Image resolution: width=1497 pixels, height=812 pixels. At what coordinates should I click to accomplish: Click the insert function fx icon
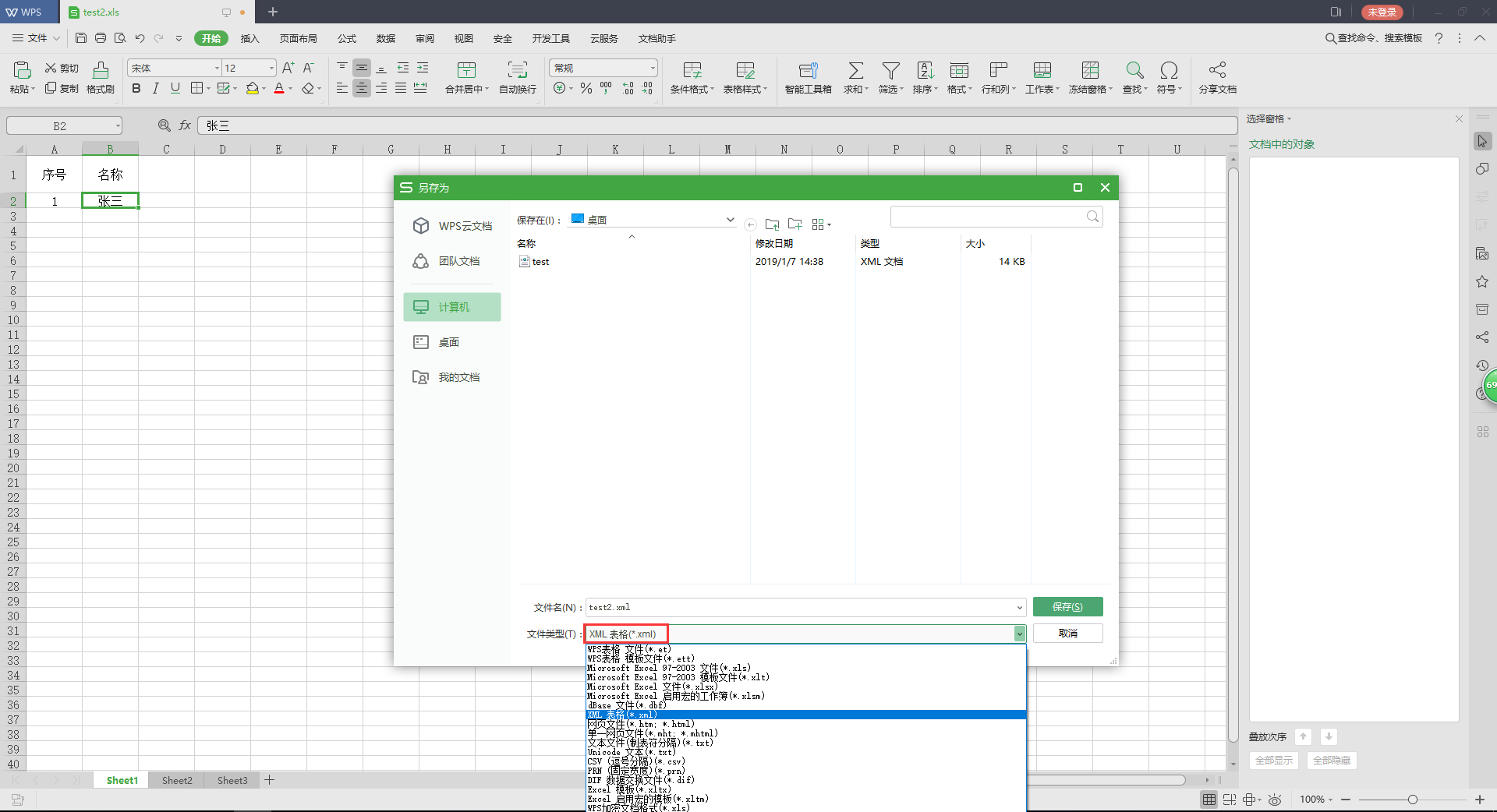click(x=185, y=125)
